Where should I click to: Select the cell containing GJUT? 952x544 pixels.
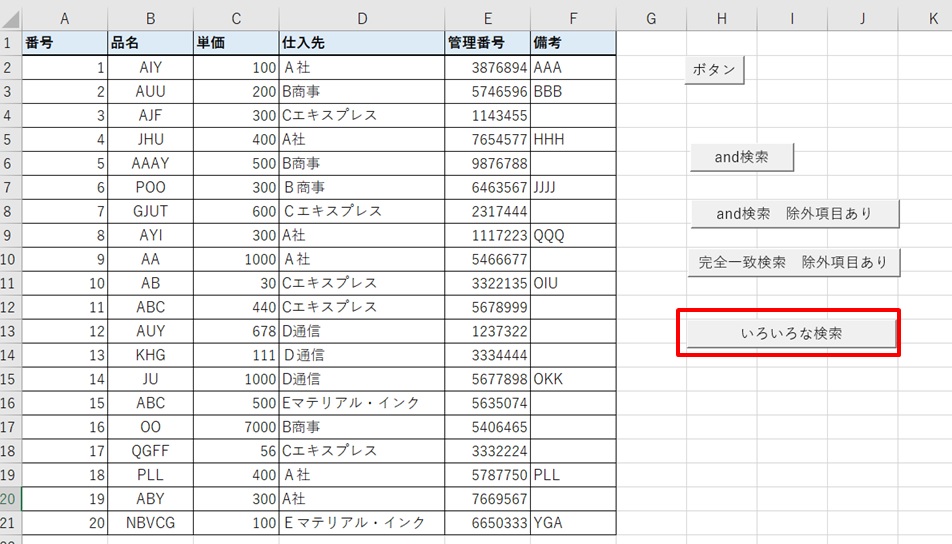(x=151, y=211)
